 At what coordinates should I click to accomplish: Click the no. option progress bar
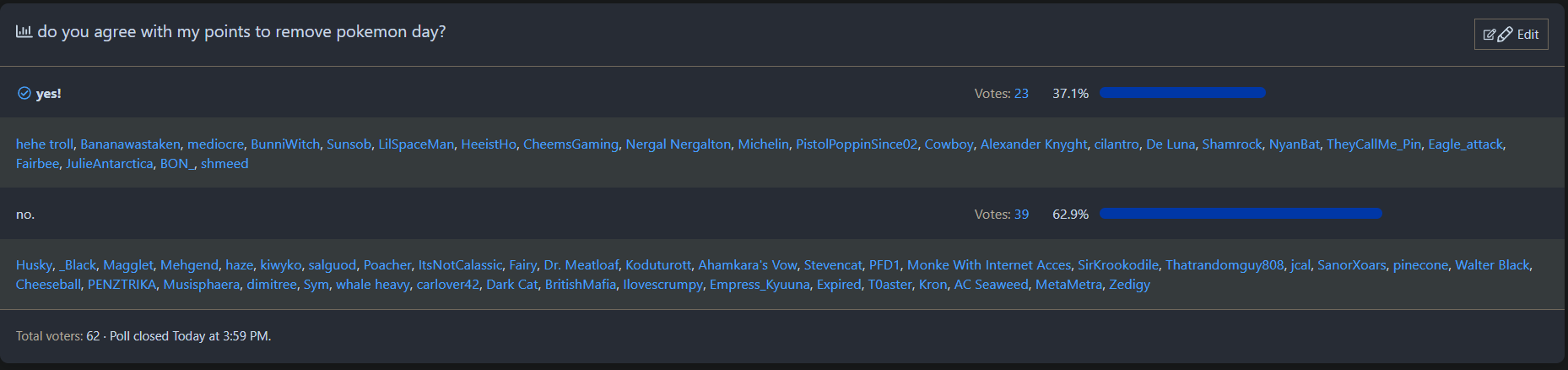tap(1241, 214)
